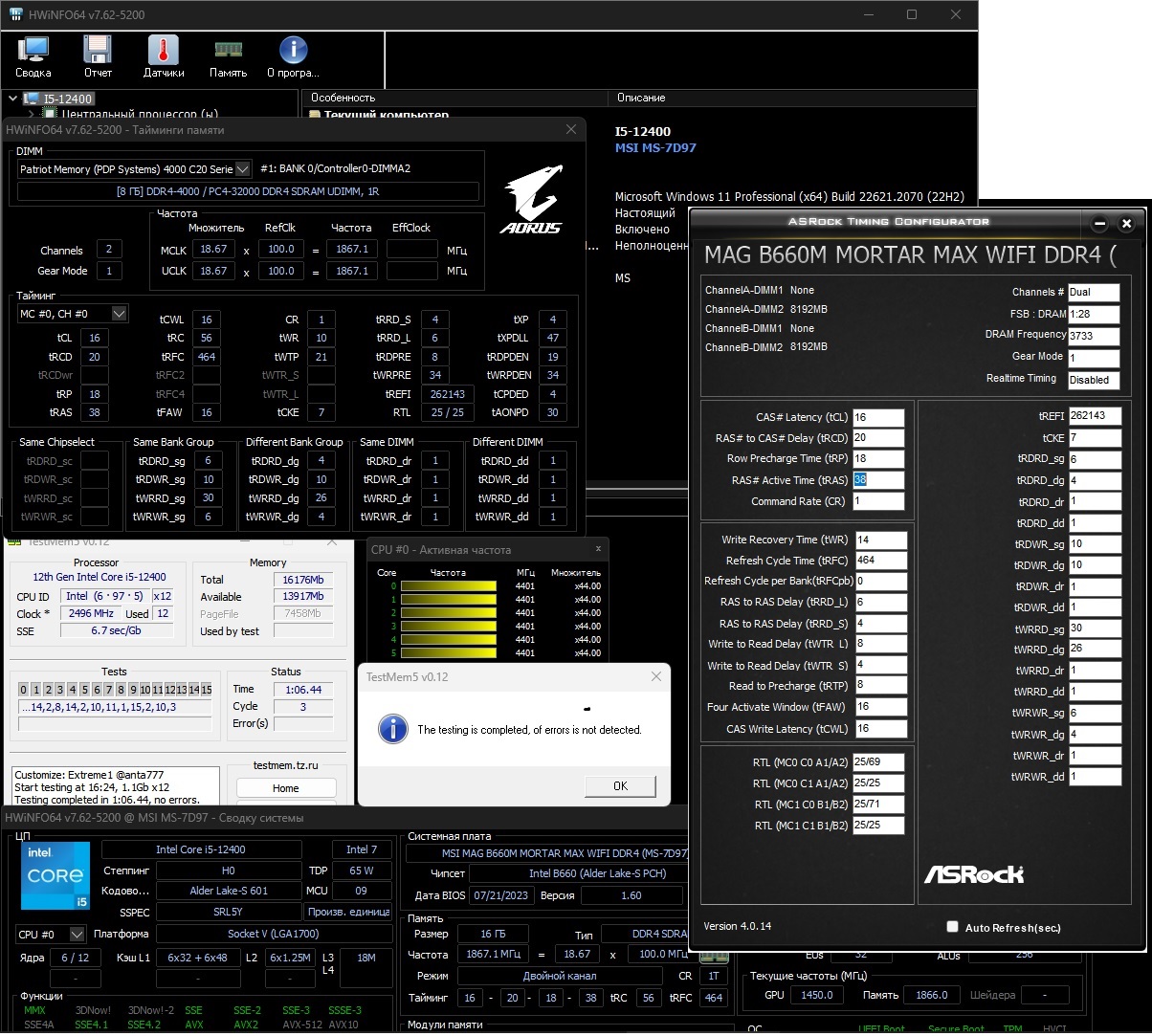Image resolution: width=1152 pixels, height=1036 pixels.
Task: Minimize the ASRock Timing Configurator window
Action: coord(1099,223)
